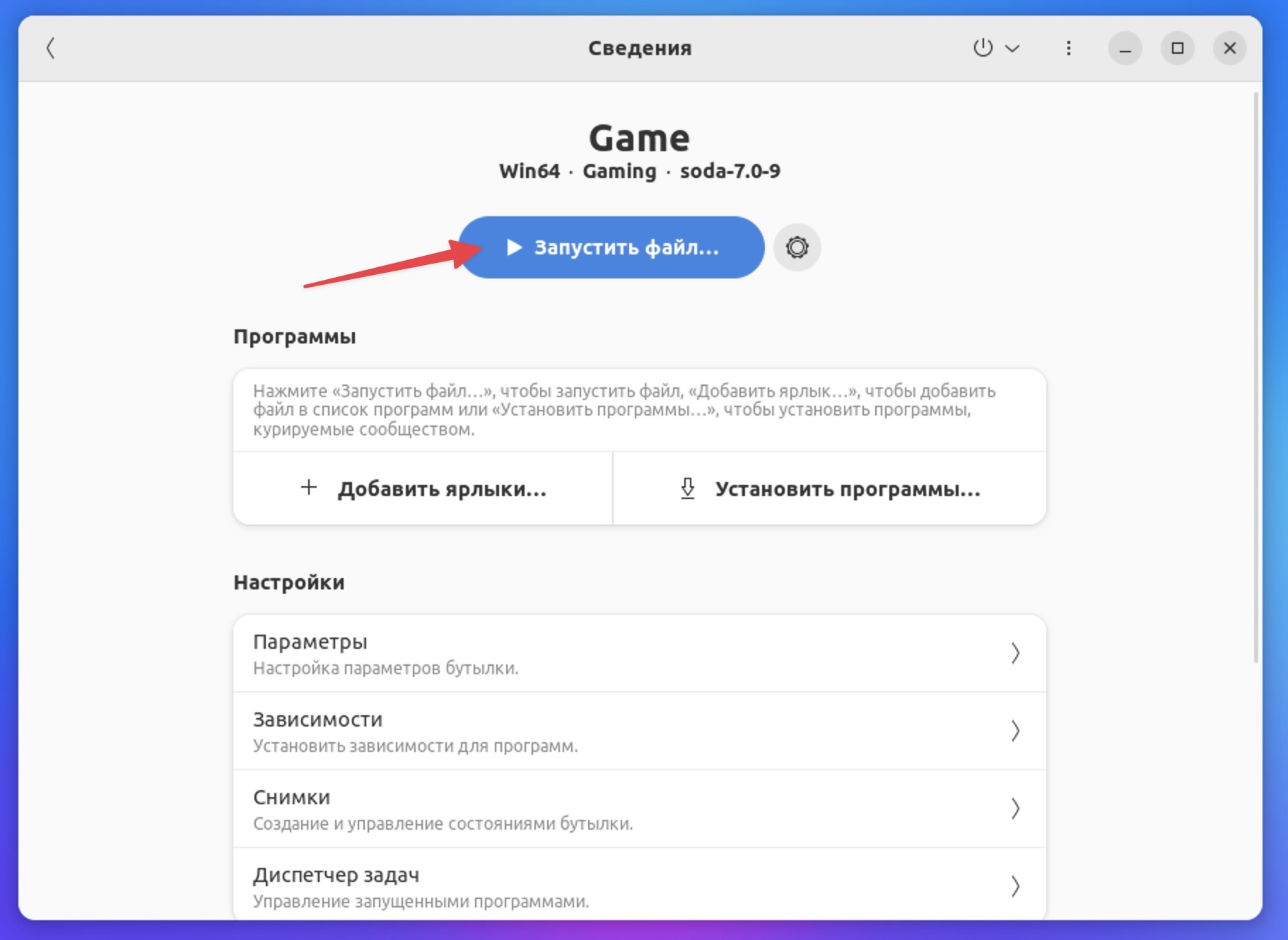1288x940 pixels.
Task: Click the soda-7.0-9 runner label
Action: tap(730, 171)
